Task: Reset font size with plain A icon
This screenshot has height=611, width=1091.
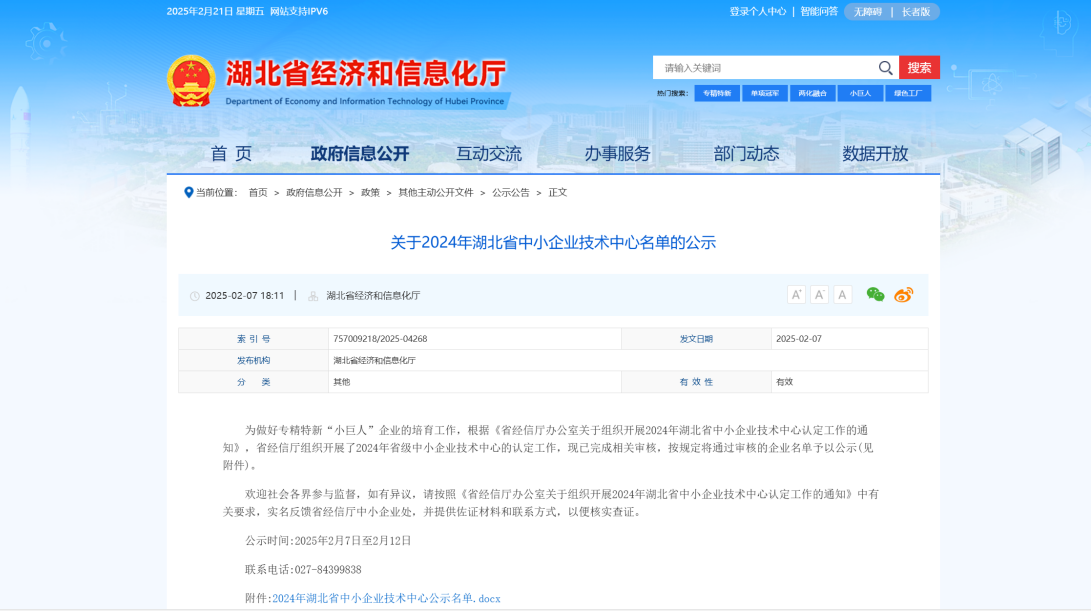Action: pyautogui.click(x=843, y=295)
